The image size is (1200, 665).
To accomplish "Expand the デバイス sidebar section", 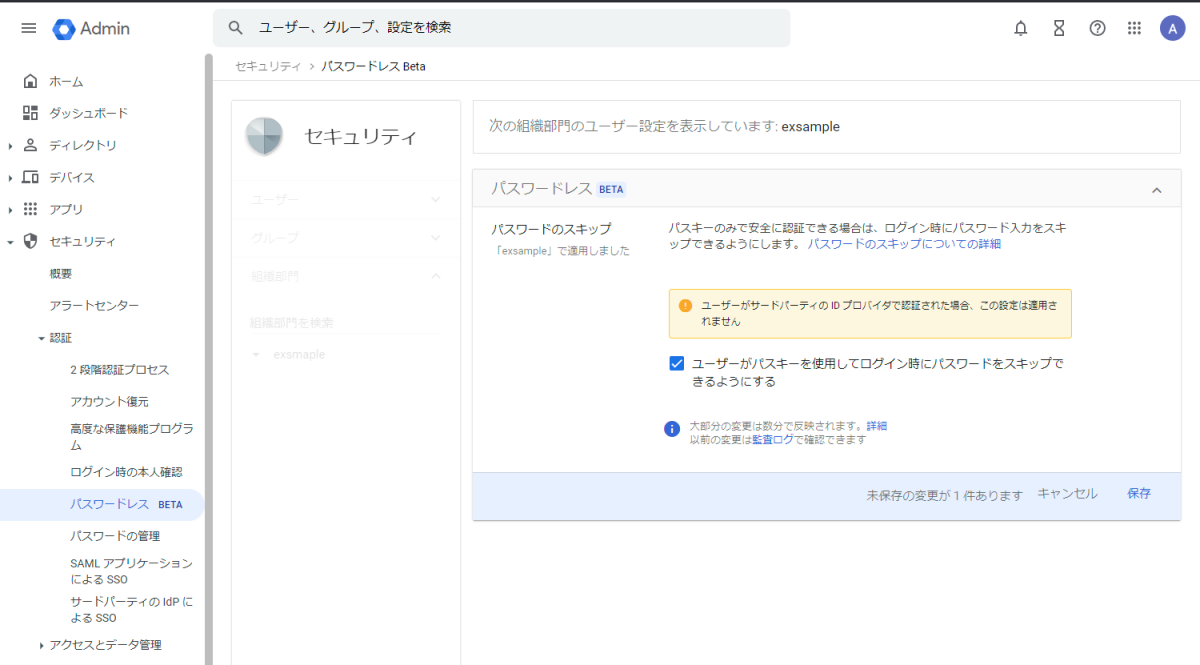I will [x=10, y=178].
